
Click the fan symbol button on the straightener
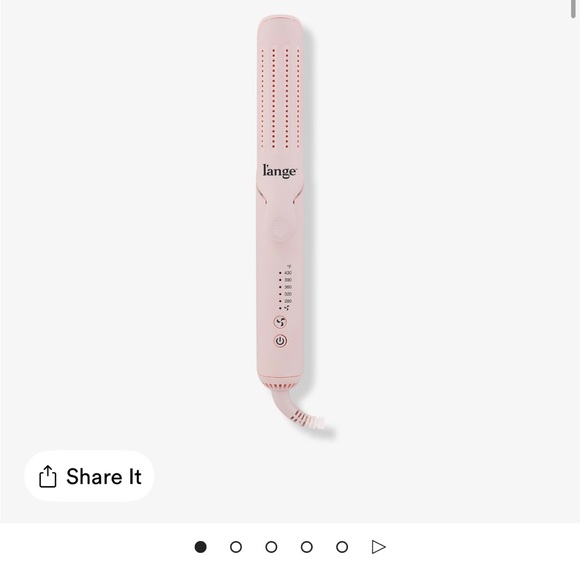(x=280, y=322)
